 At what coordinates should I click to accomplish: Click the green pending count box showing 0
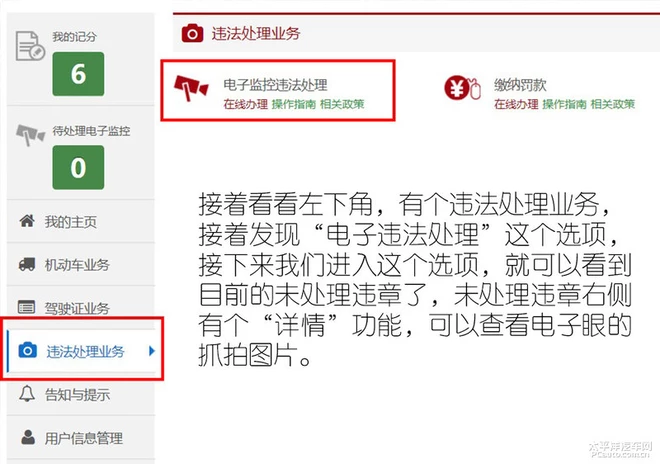(x=78, y=167)
